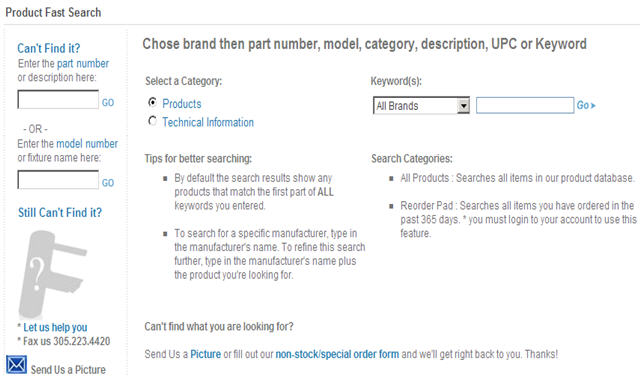Click the part number link text

(83, 64)
